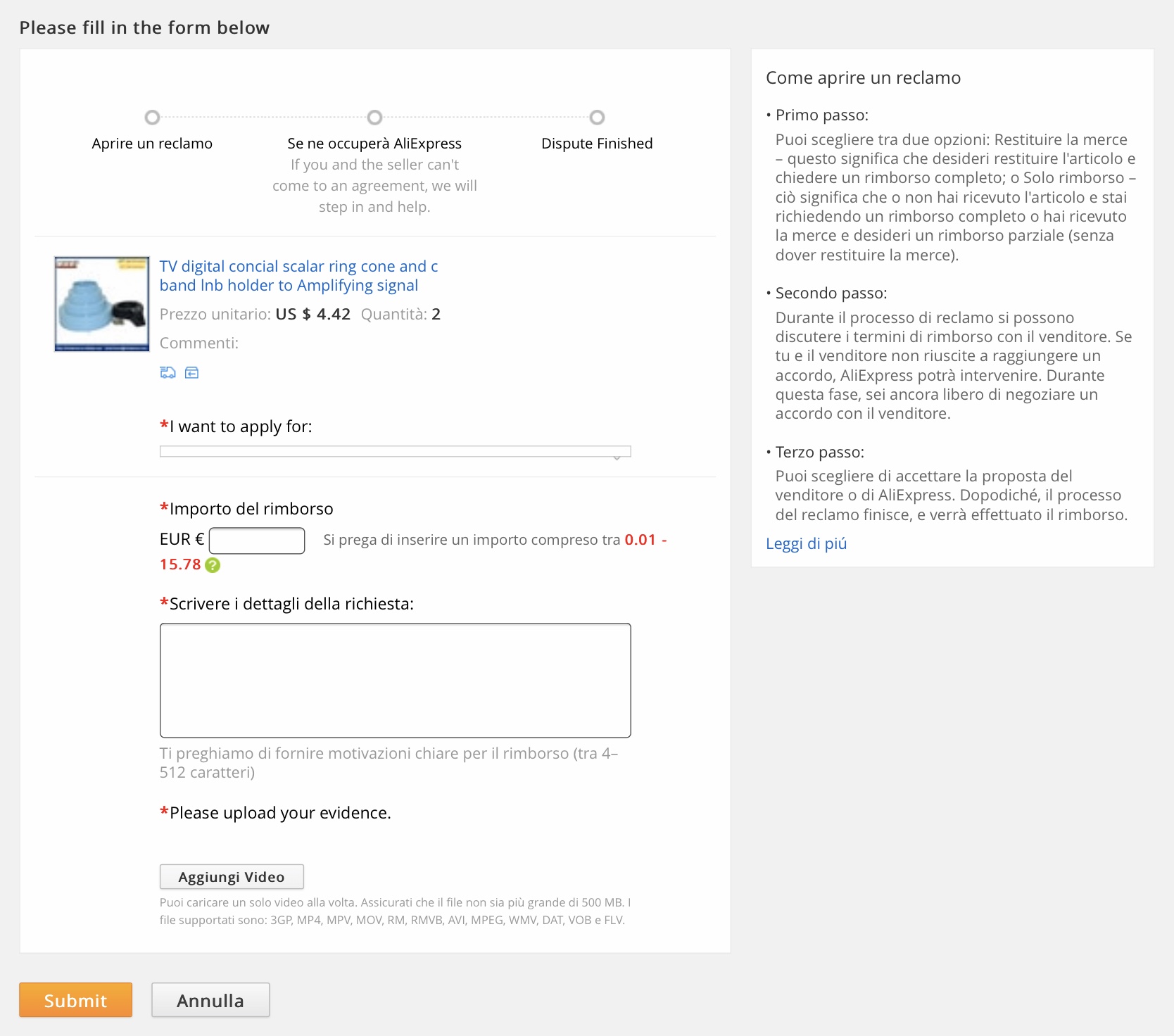Click the return box arrow icon
Viewport: 1174px width, 1036px height.
pos(191,372)
